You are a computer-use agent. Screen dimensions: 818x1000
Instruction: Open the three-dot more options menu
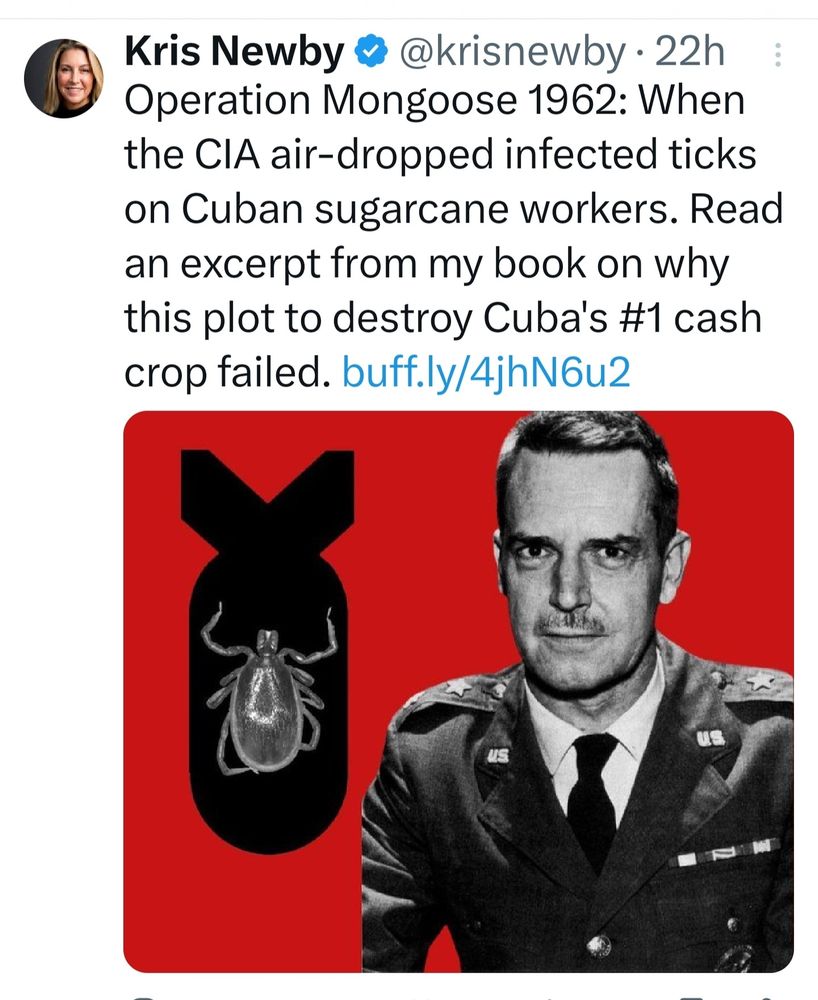(777, 55)
